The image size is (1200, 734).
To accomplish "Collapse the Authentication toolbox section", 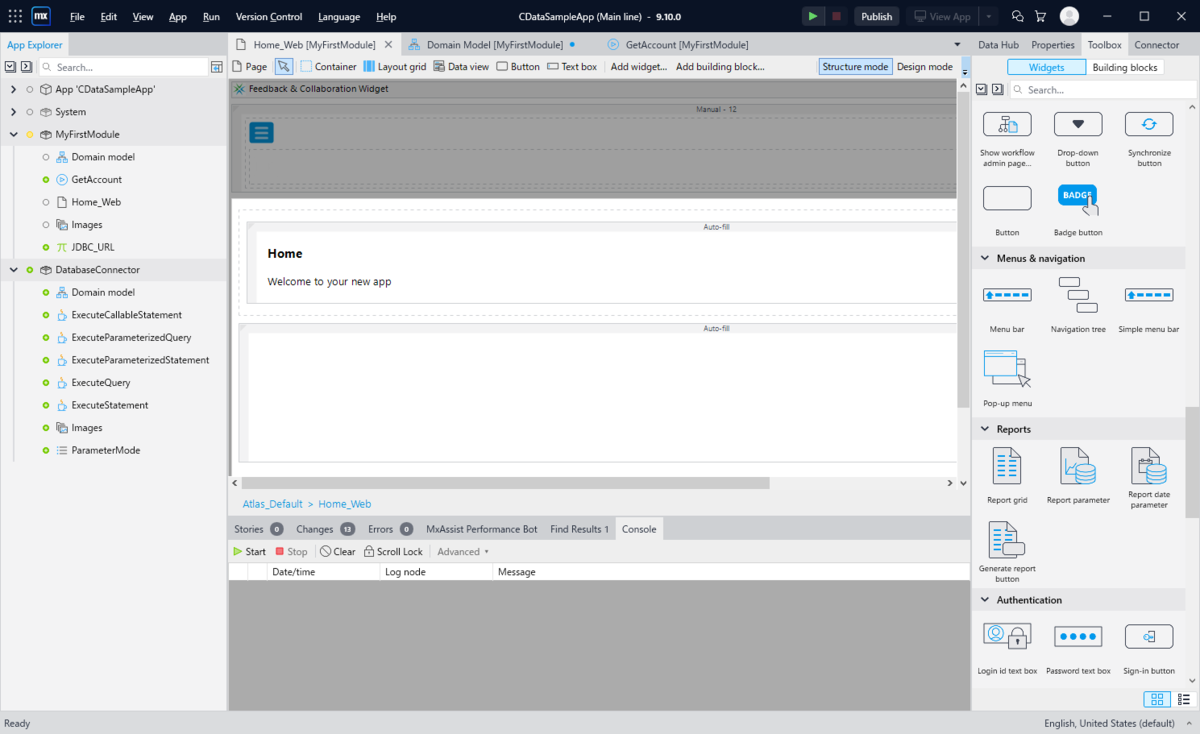I will 983,600.
